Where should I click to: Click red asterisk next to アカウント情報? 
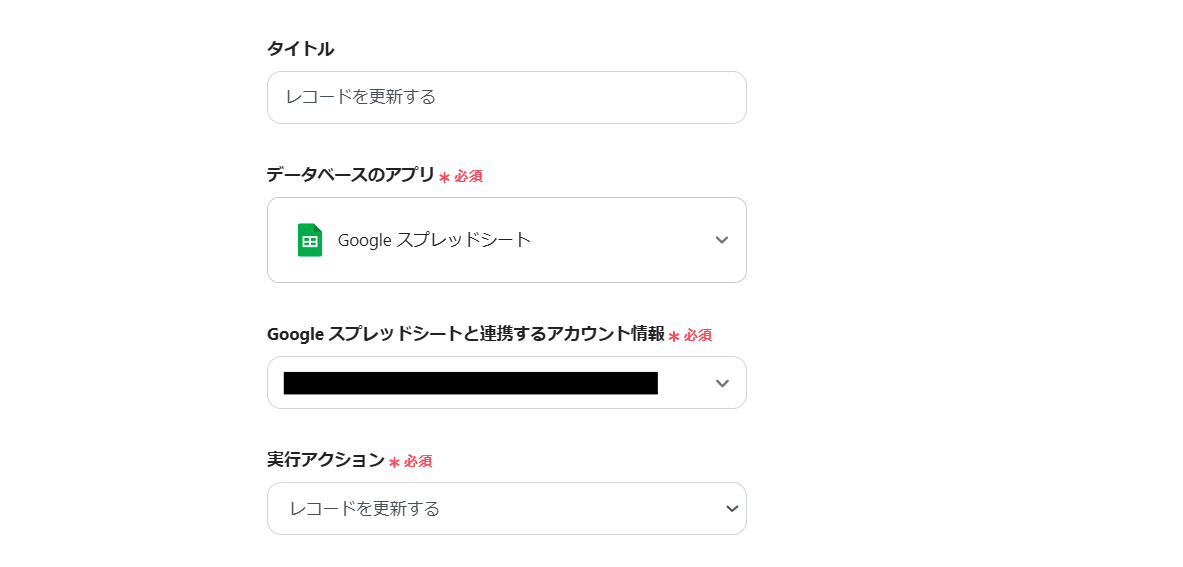point(674,336)
